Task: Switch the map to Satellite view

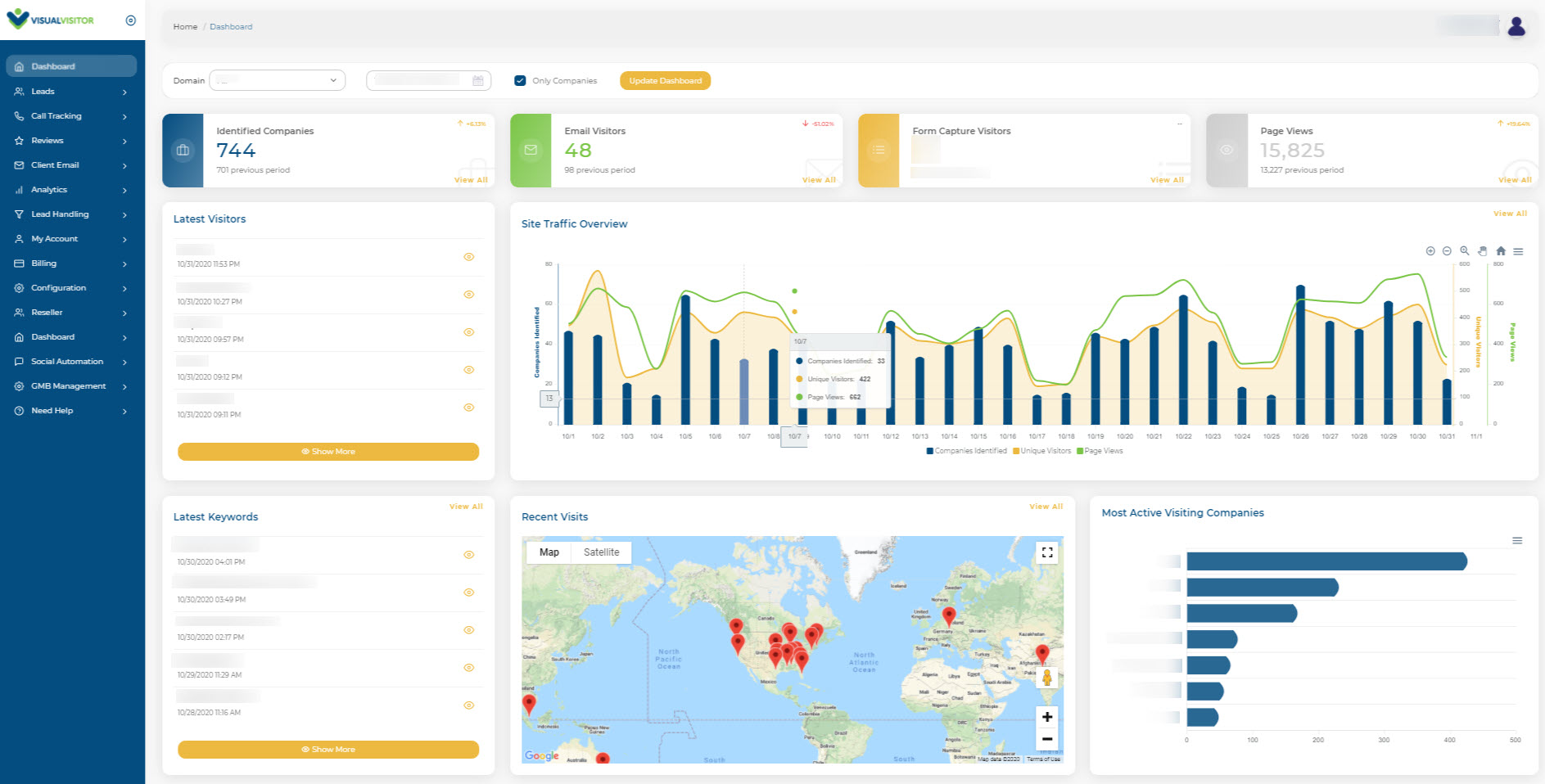Action: click(602, 552)
